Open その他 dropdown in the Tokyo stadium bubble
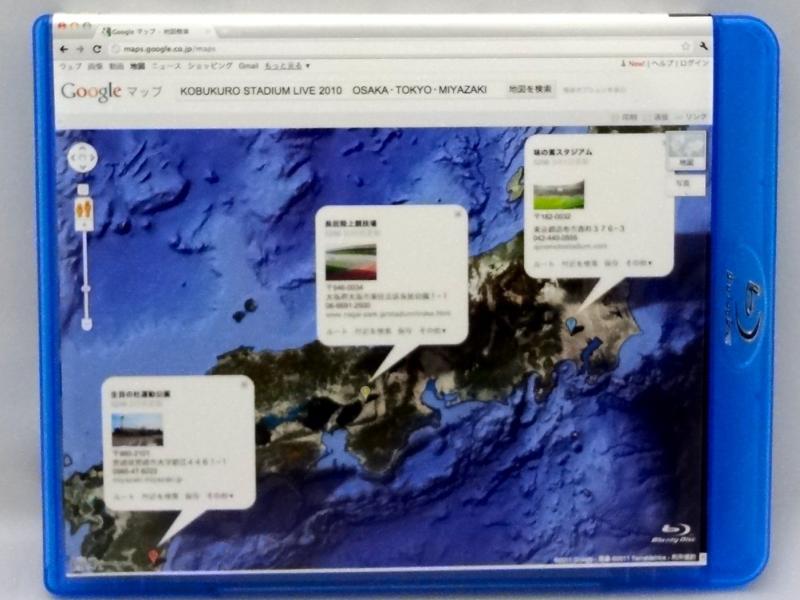Screen dimensions: 800x600 tap(639, 264)
